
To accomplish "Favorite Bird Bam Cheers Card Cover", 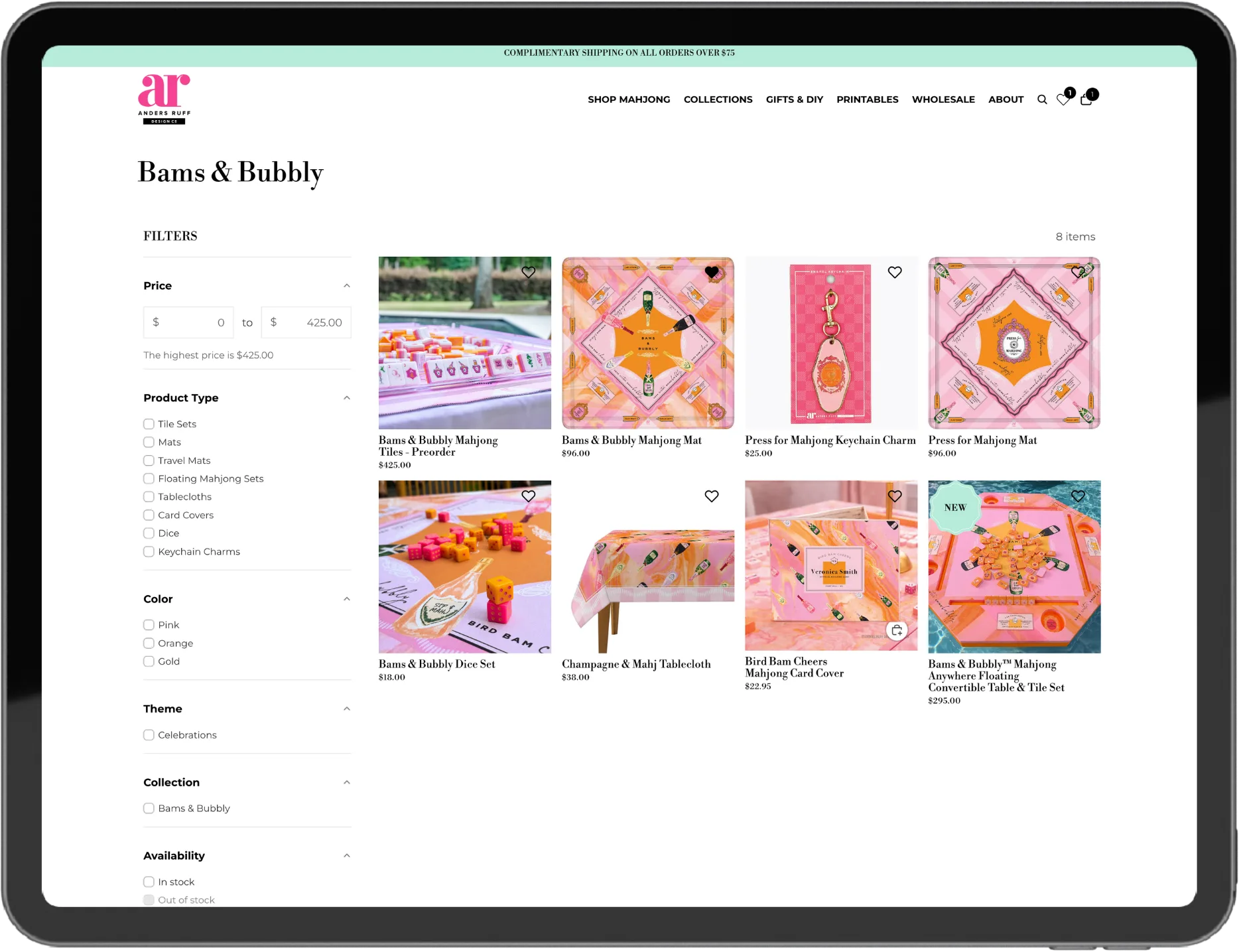I will (895, 496).
